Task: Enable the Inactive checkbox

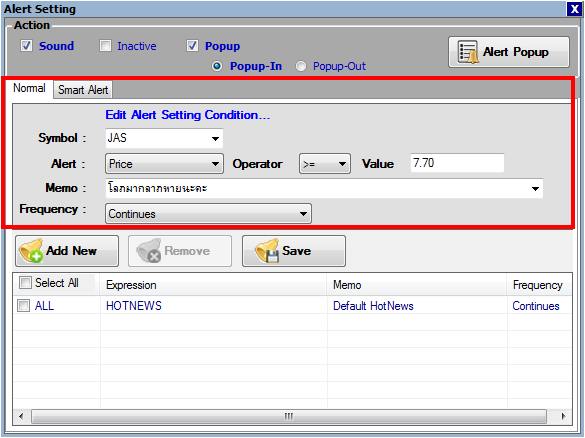Action: pos(105,46)
